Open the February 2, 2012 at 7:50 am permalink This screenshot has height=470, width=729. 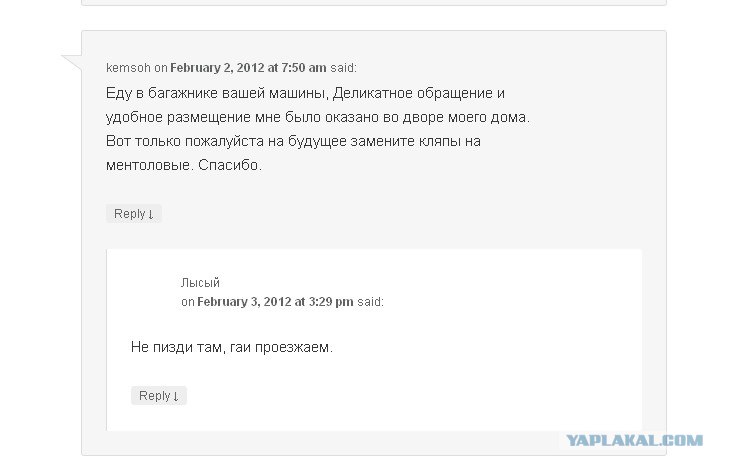(248, 68)
